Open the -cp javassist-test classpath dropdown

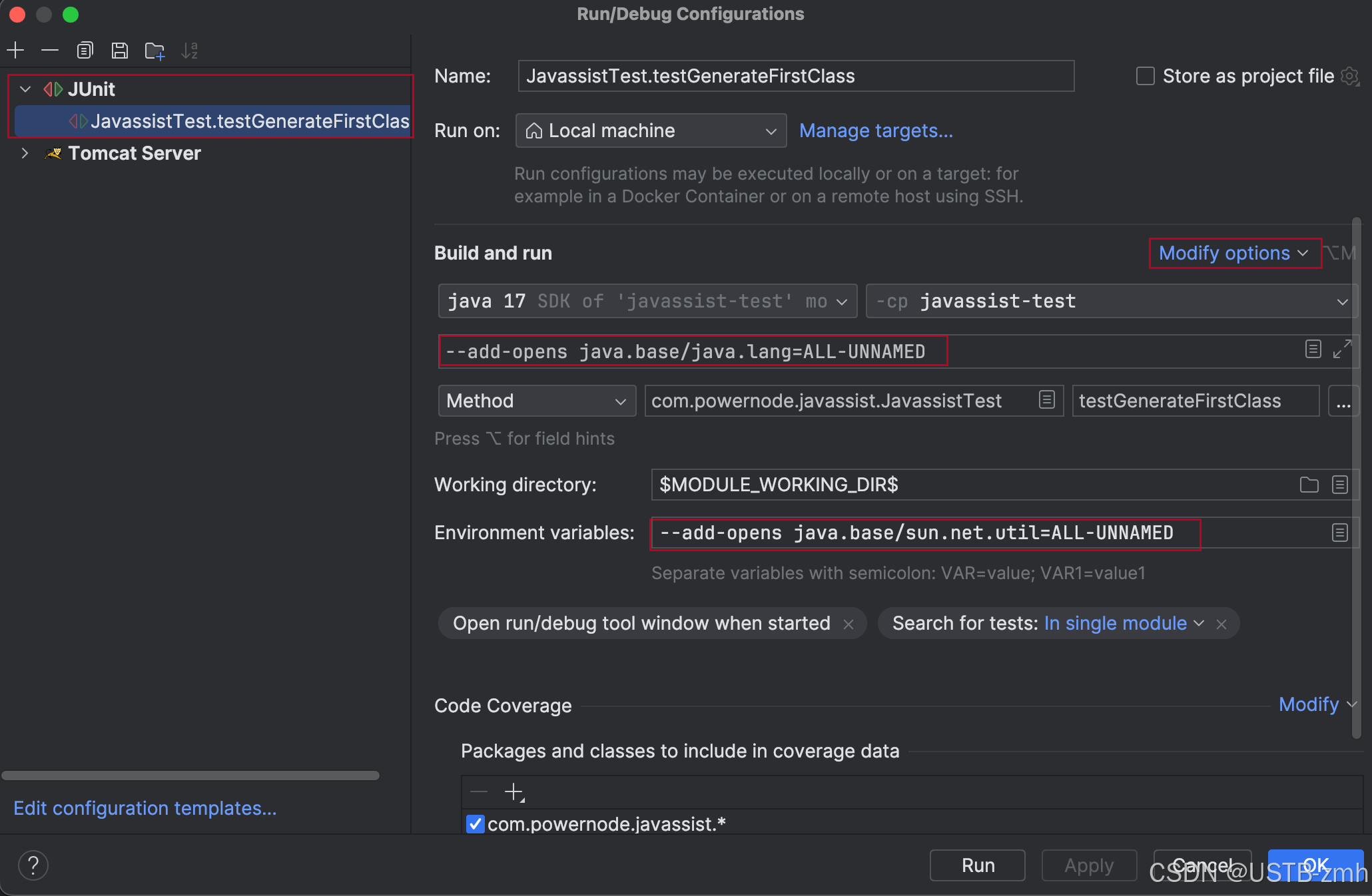click(1111, 301)
